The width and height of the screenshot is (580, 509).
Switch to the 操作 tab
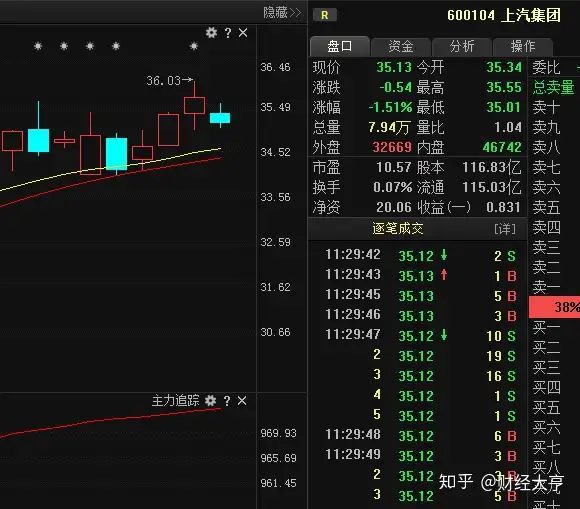coord(523,46)
